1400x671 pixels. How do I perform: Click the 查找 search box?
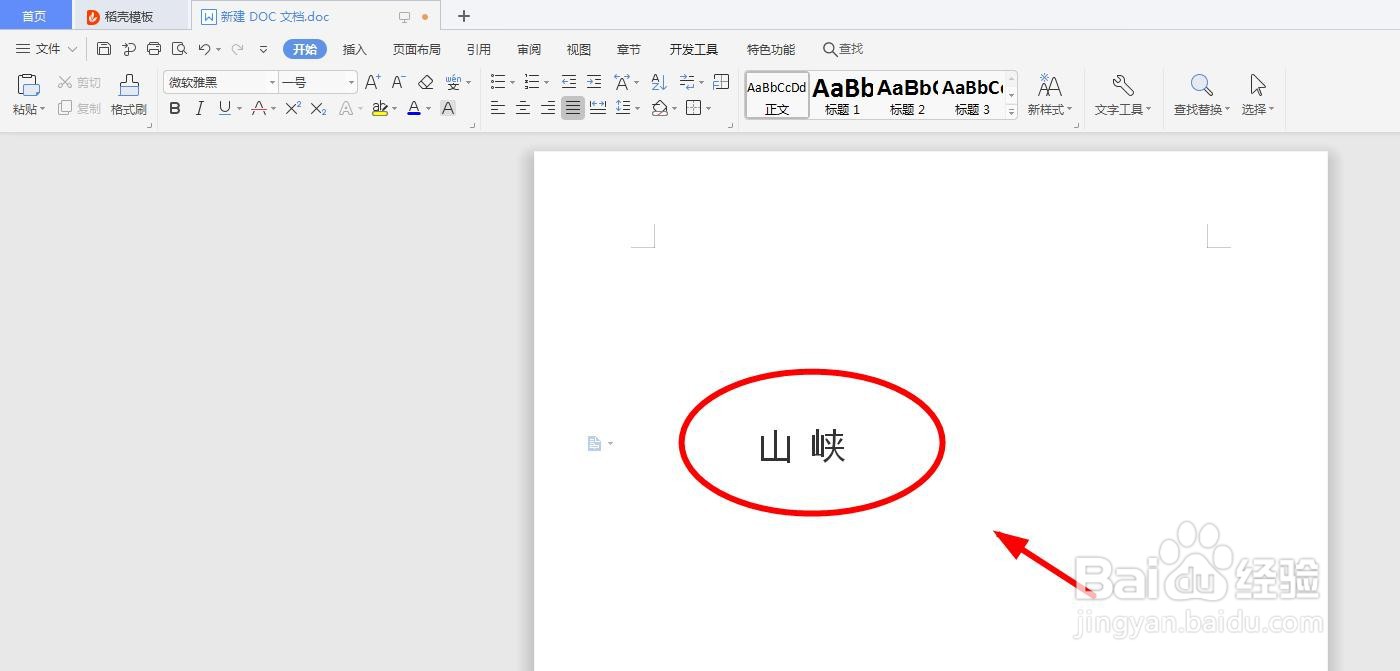tap(843, 49)
